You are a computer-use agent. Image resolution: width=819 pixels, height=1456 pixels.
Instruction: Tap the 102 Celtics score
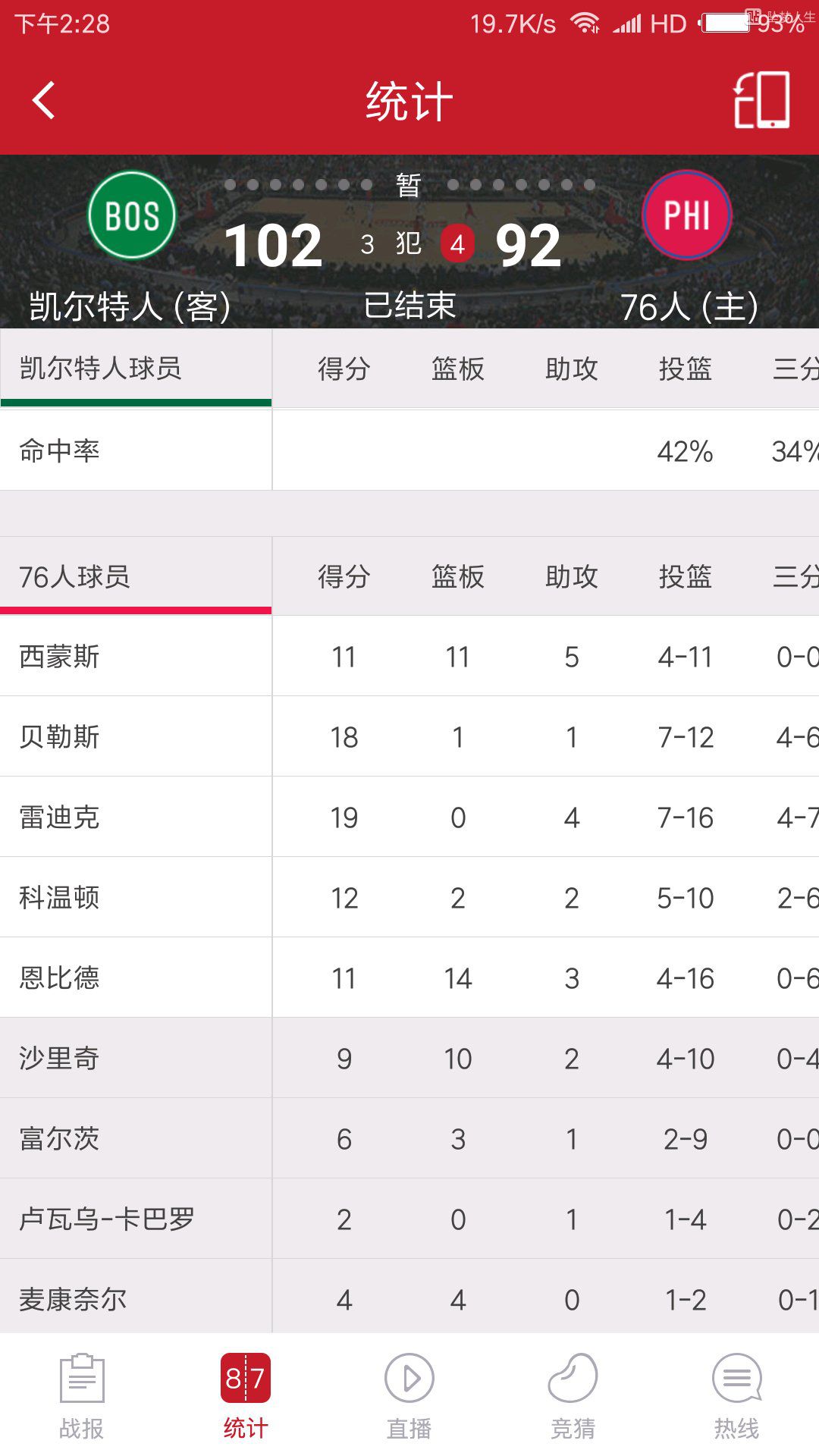[x=274, y=246]
